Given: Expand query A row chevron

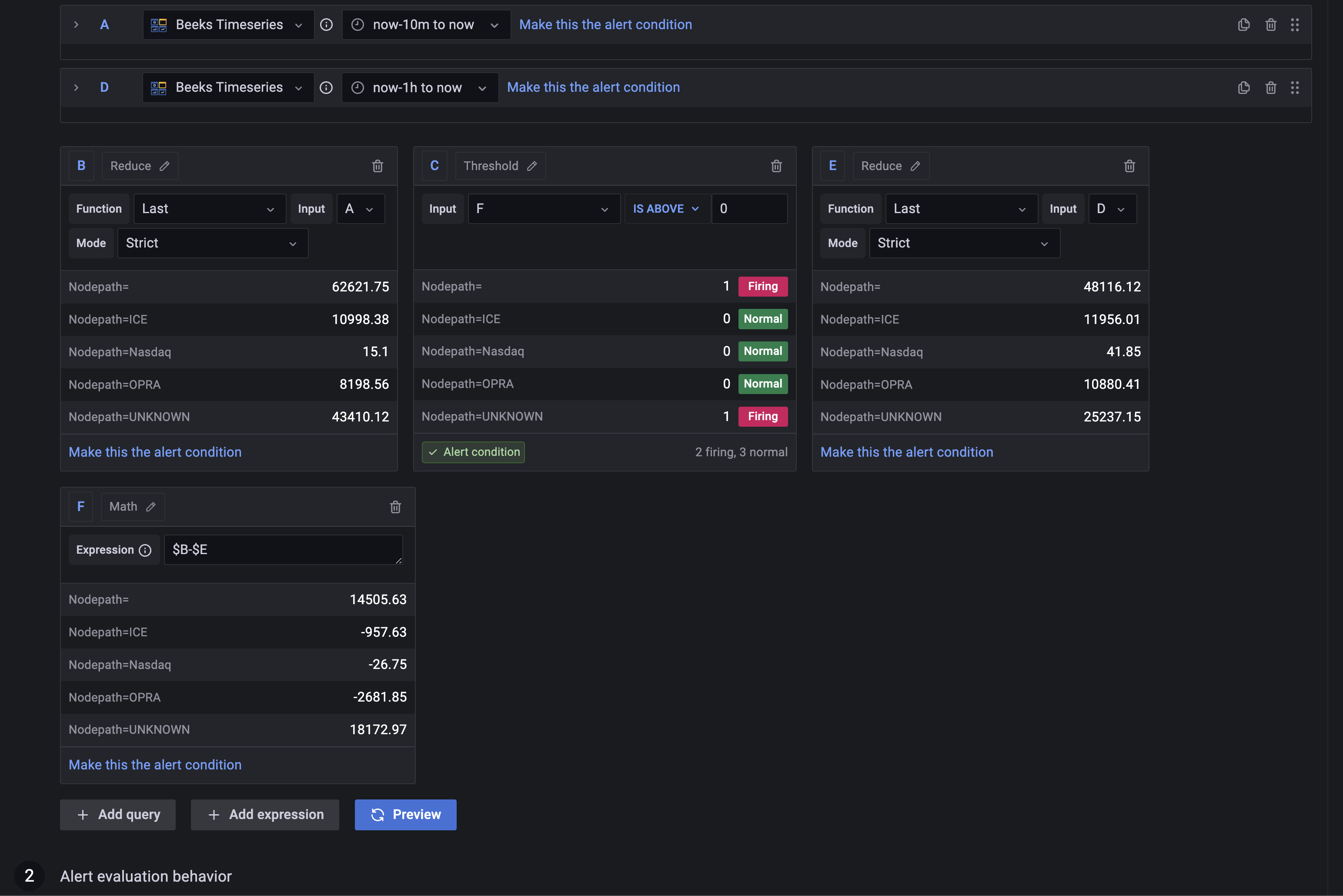Looking at the screenshot, I should pyautogui.click(x=76, y=24).
